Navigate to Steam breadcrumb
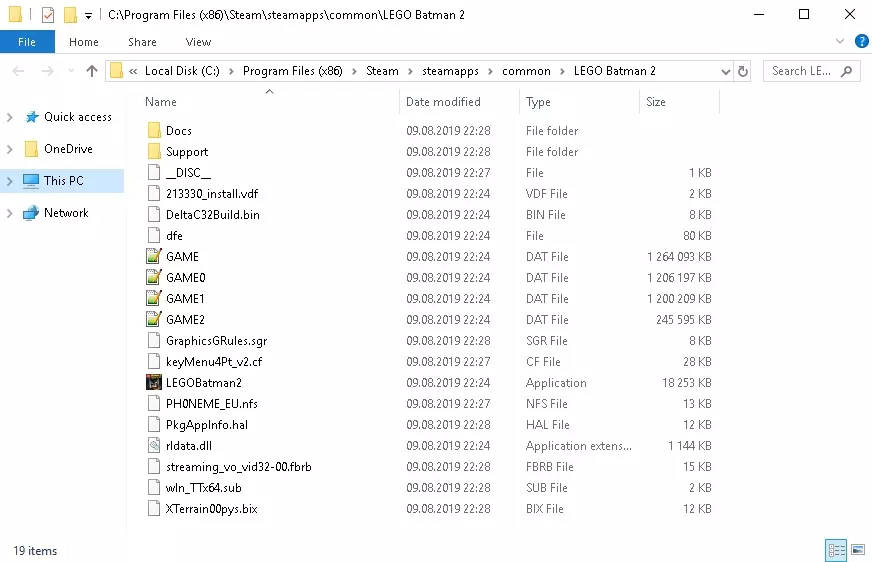 point(382,71)
